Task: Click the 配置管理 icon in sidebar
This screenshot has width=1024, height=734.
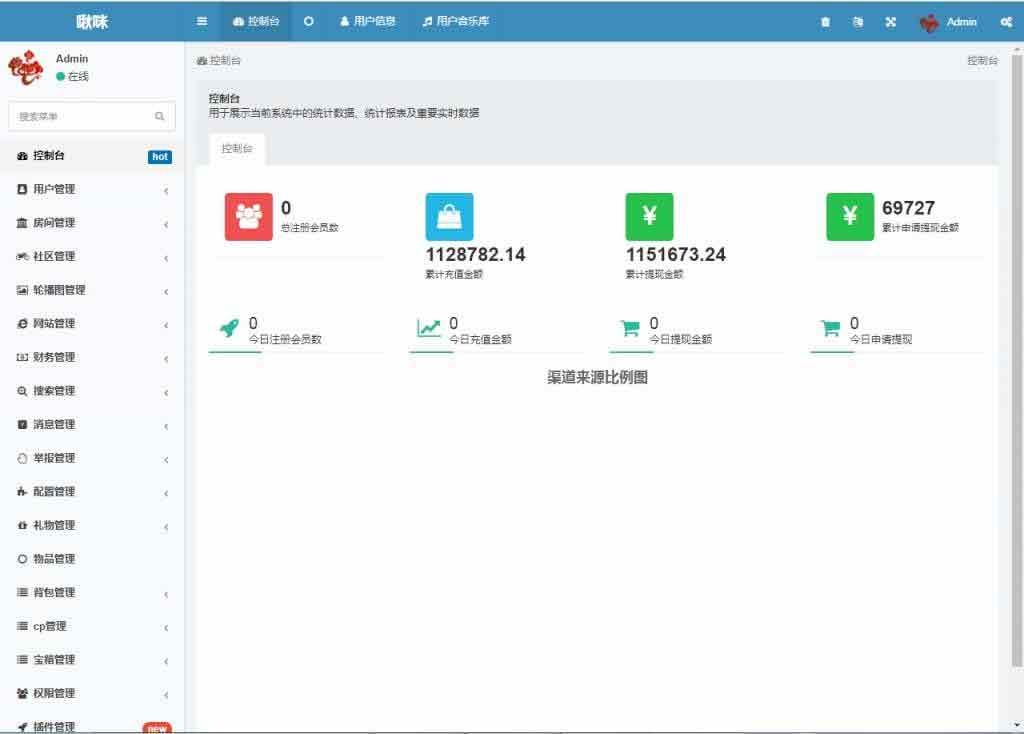Action: click(x=22, y=492)
